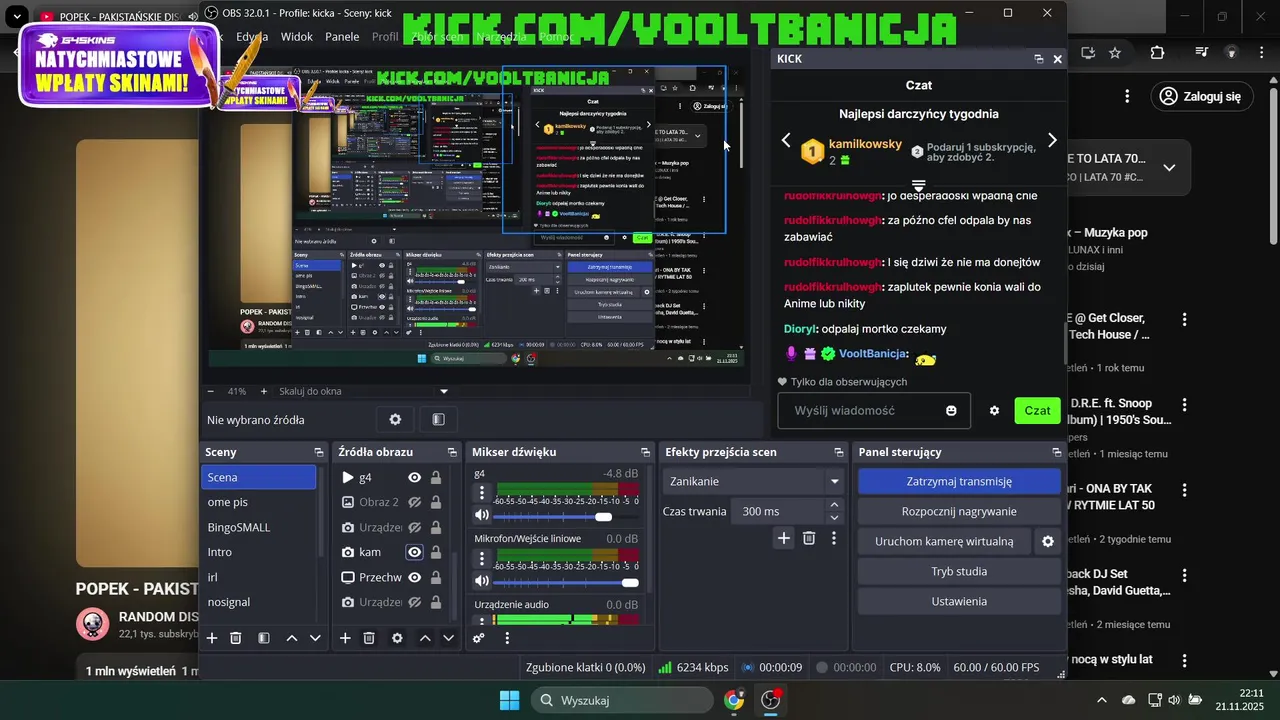Screen dimensions: 1280x720
Task: Hide the g4 source
Action: 414,477
